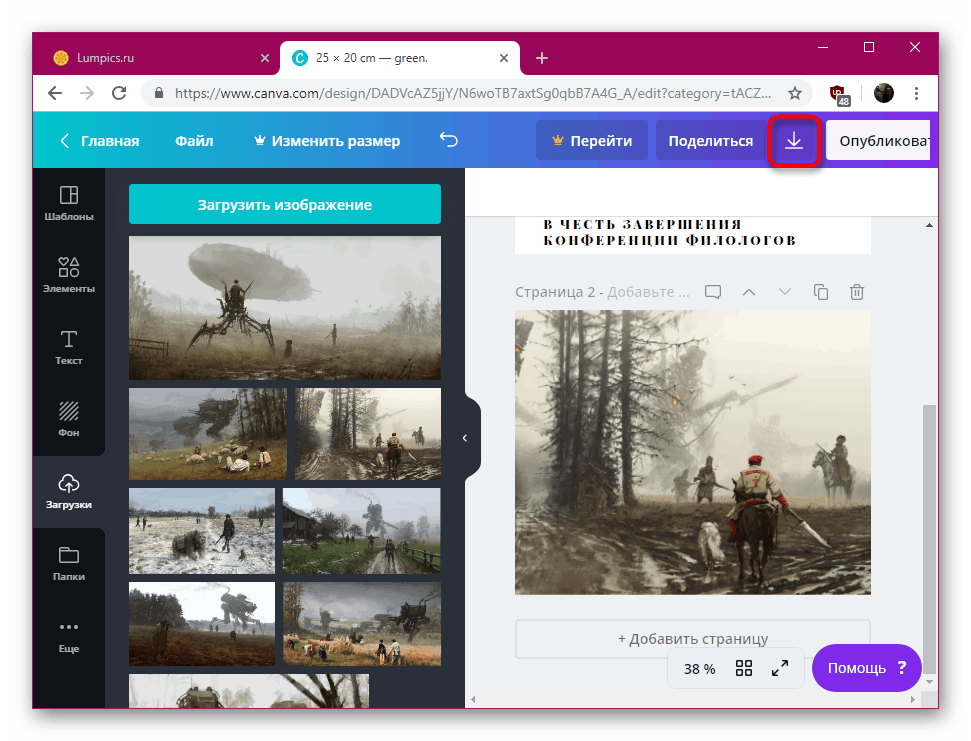The image size is (971, 741).
Task: Select the dark field walking robot thumbnail
Action: click(202, 624)
